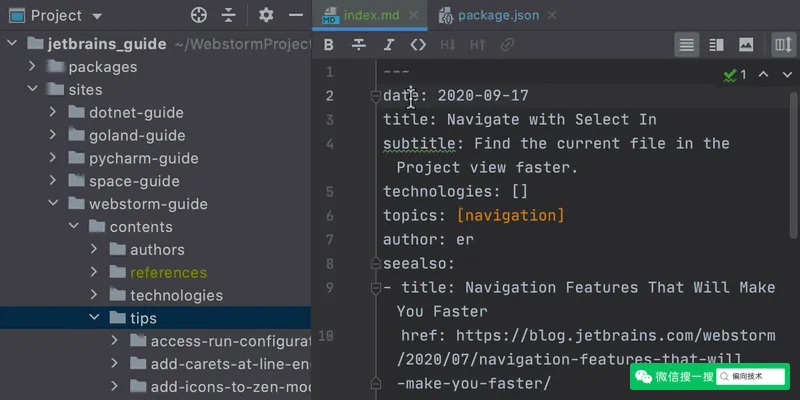Toggle code span formatting

click(418, 45)
